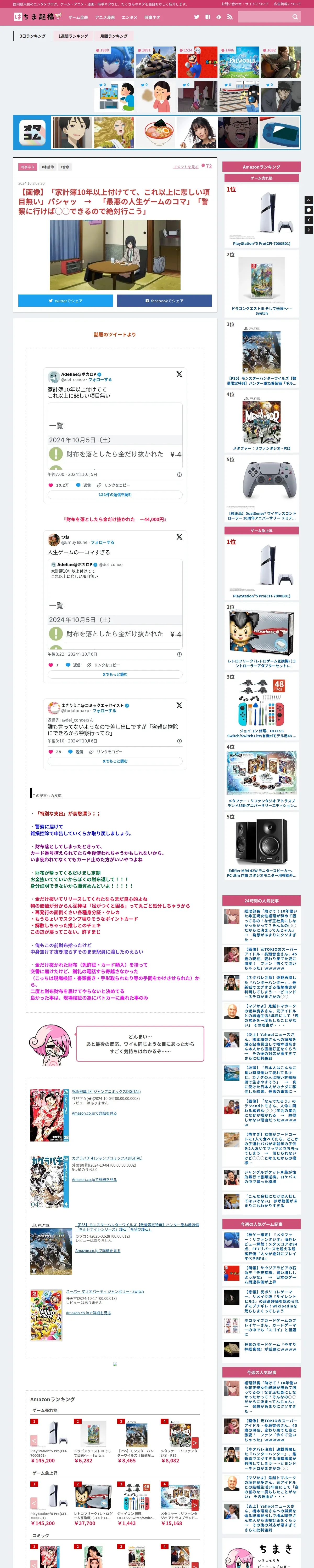Viewport: 314px width, 1568px height.
Task: Select the 1週間ランキング tab
Action: click(x=73, y=36)
